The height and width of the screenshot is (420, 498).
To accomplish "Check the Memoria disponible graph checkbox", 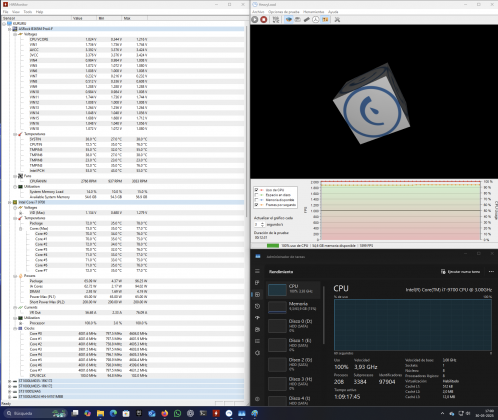I will [x=256, y=200].
